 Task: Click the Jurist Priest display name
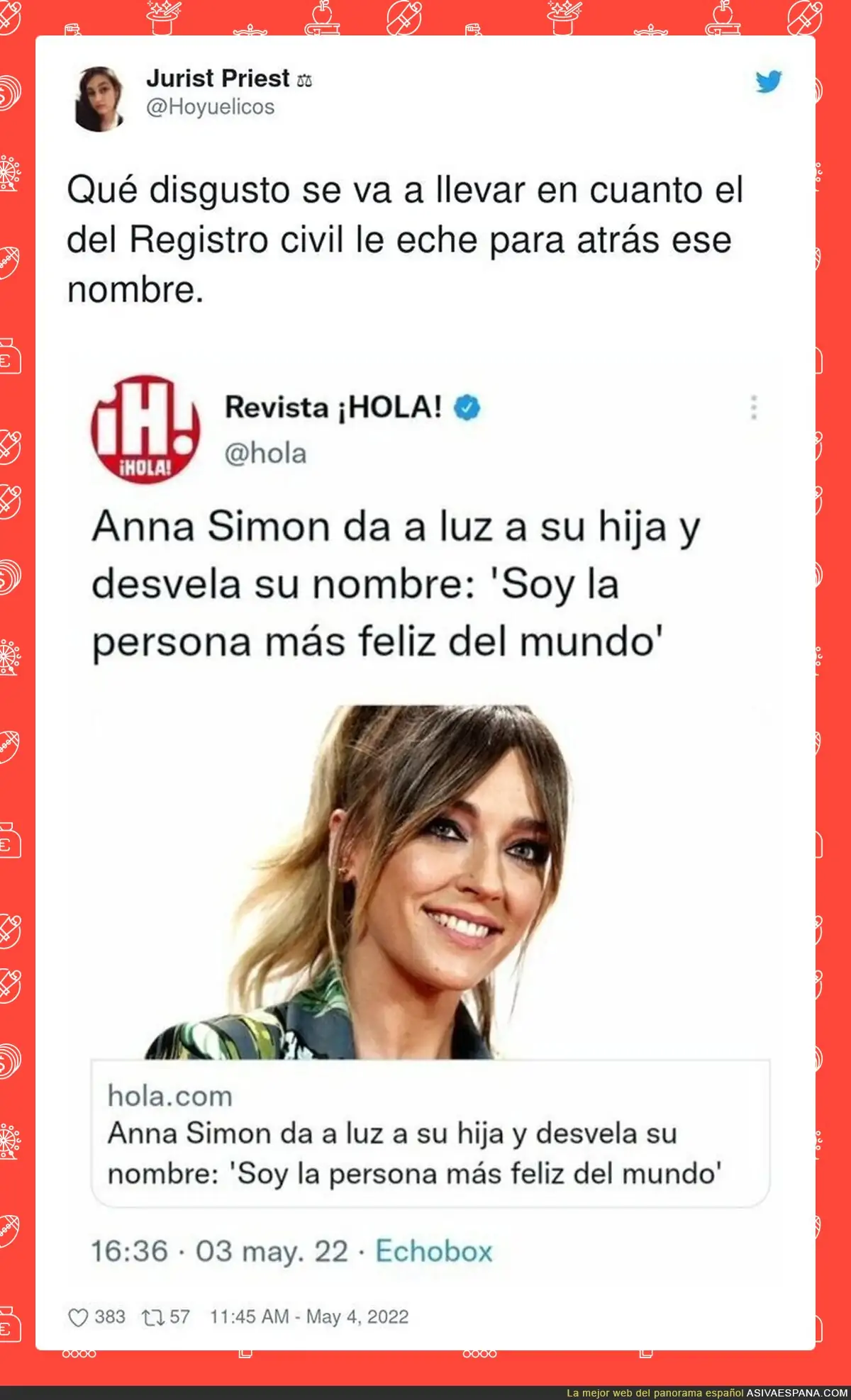click(x=218, y=78)
